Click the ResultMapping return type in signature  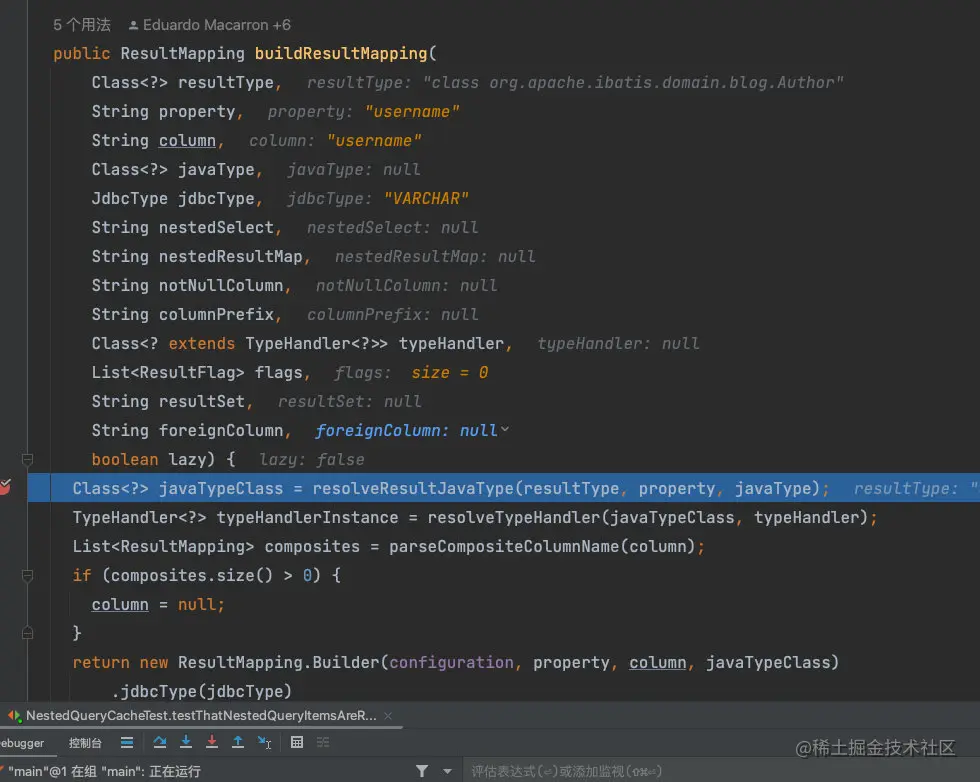[182, 53]
